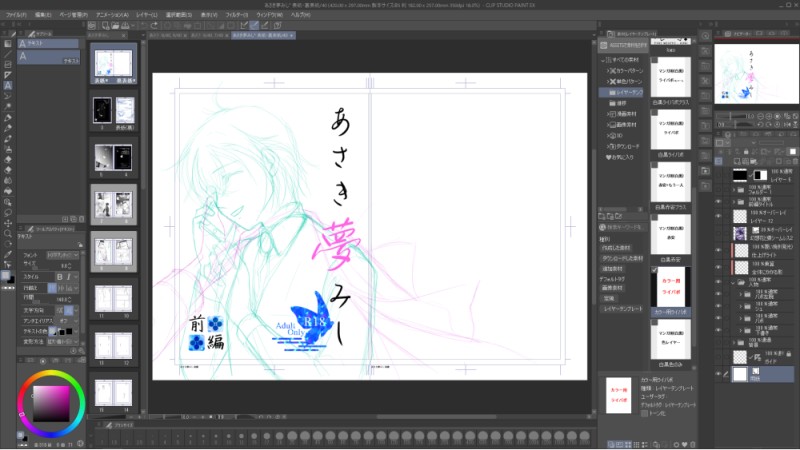Toggle checkbox on 白黒ライパボ material thumbnail
This screenshot has width=800, height=450.
pos(654,113)
